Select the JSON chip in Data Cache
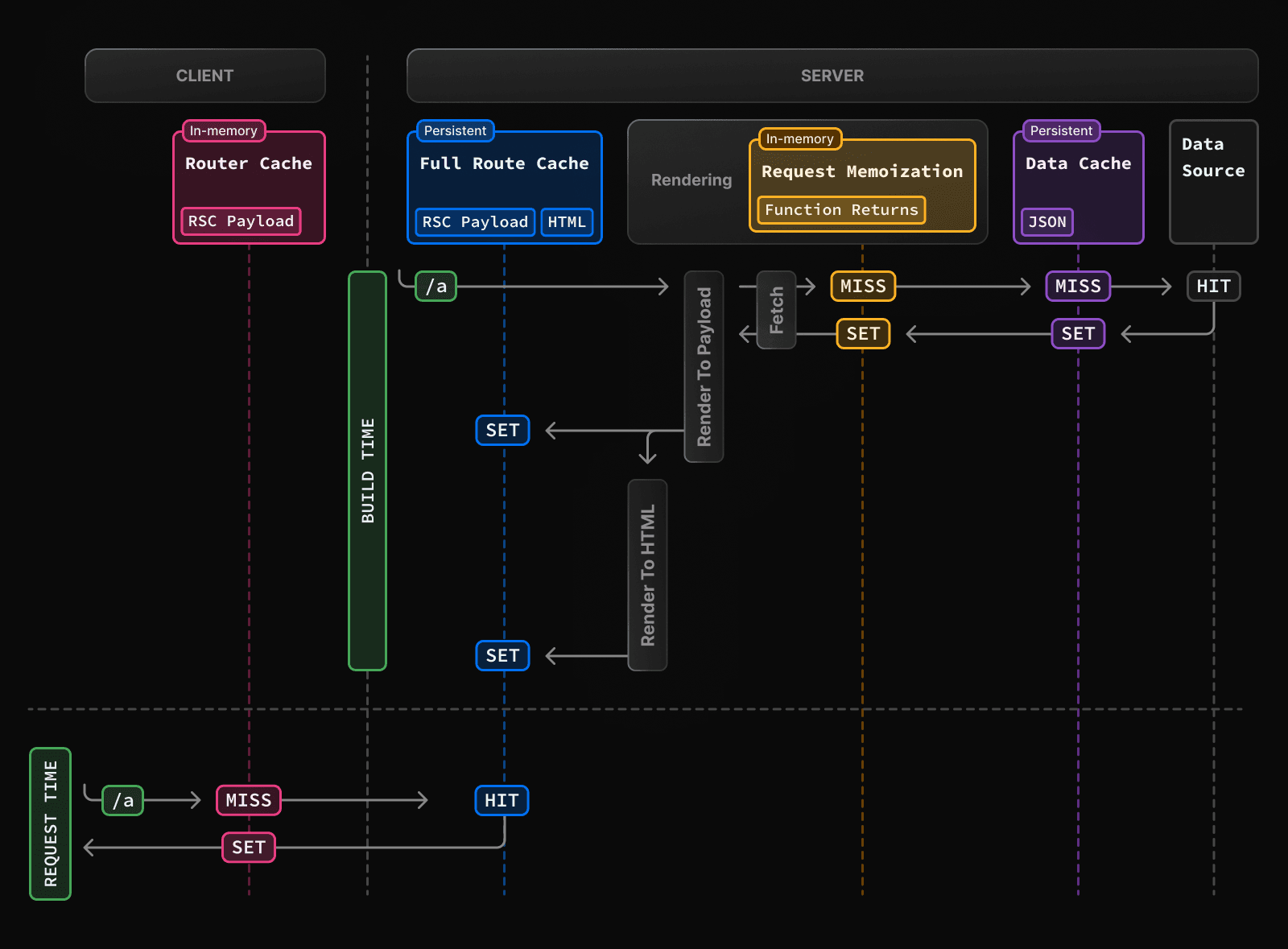The image size is (1288, 949). coord(1046,222)
